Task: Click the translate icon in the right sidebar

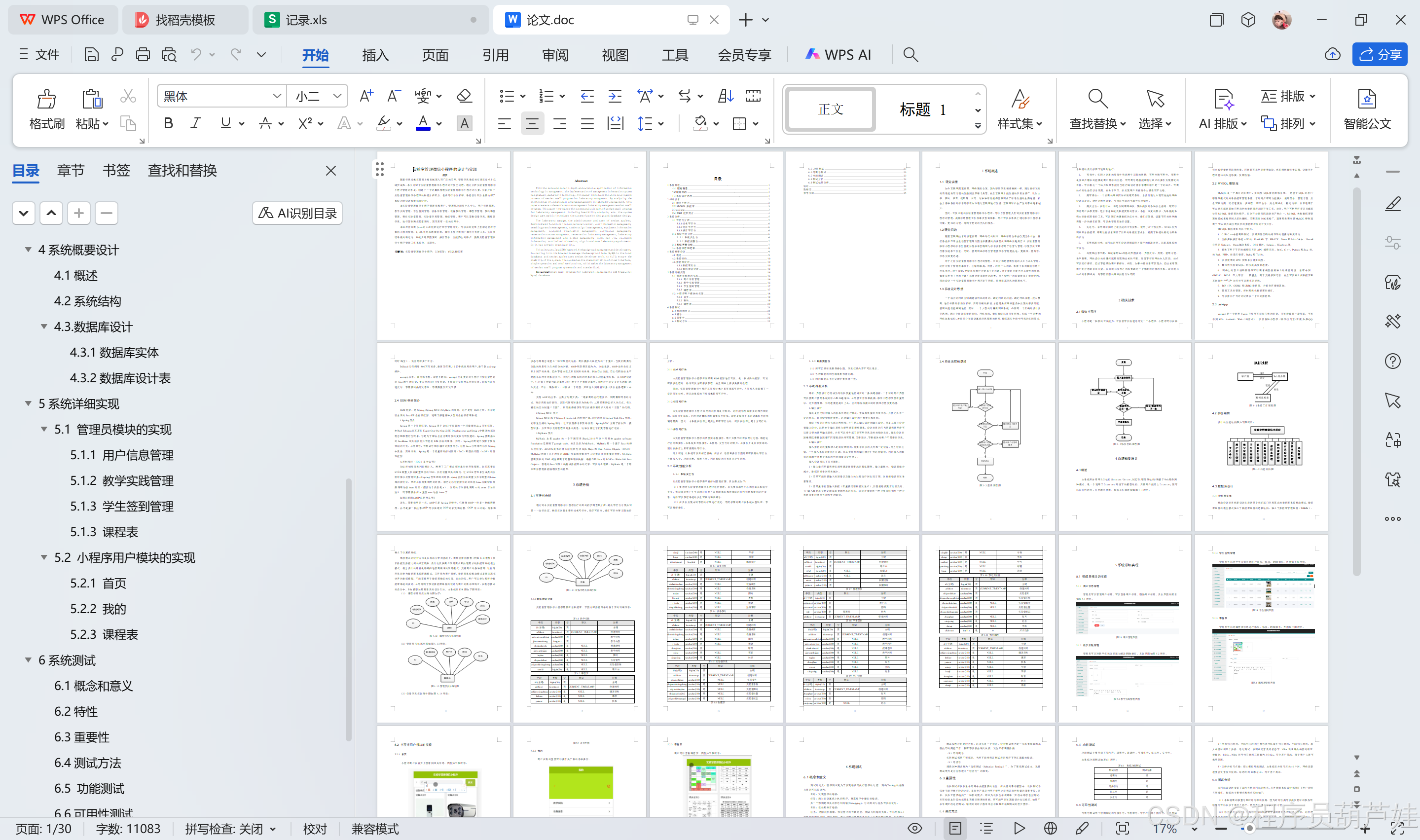Action: point(1392,440)
